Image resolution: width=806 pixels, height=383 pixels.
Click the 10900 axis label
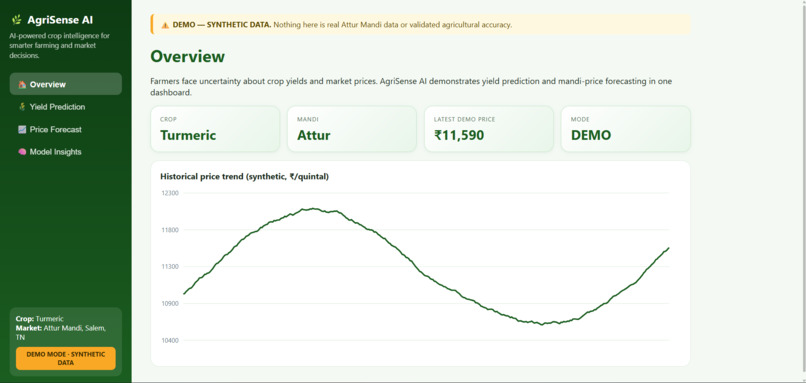[x=170, y=303]
